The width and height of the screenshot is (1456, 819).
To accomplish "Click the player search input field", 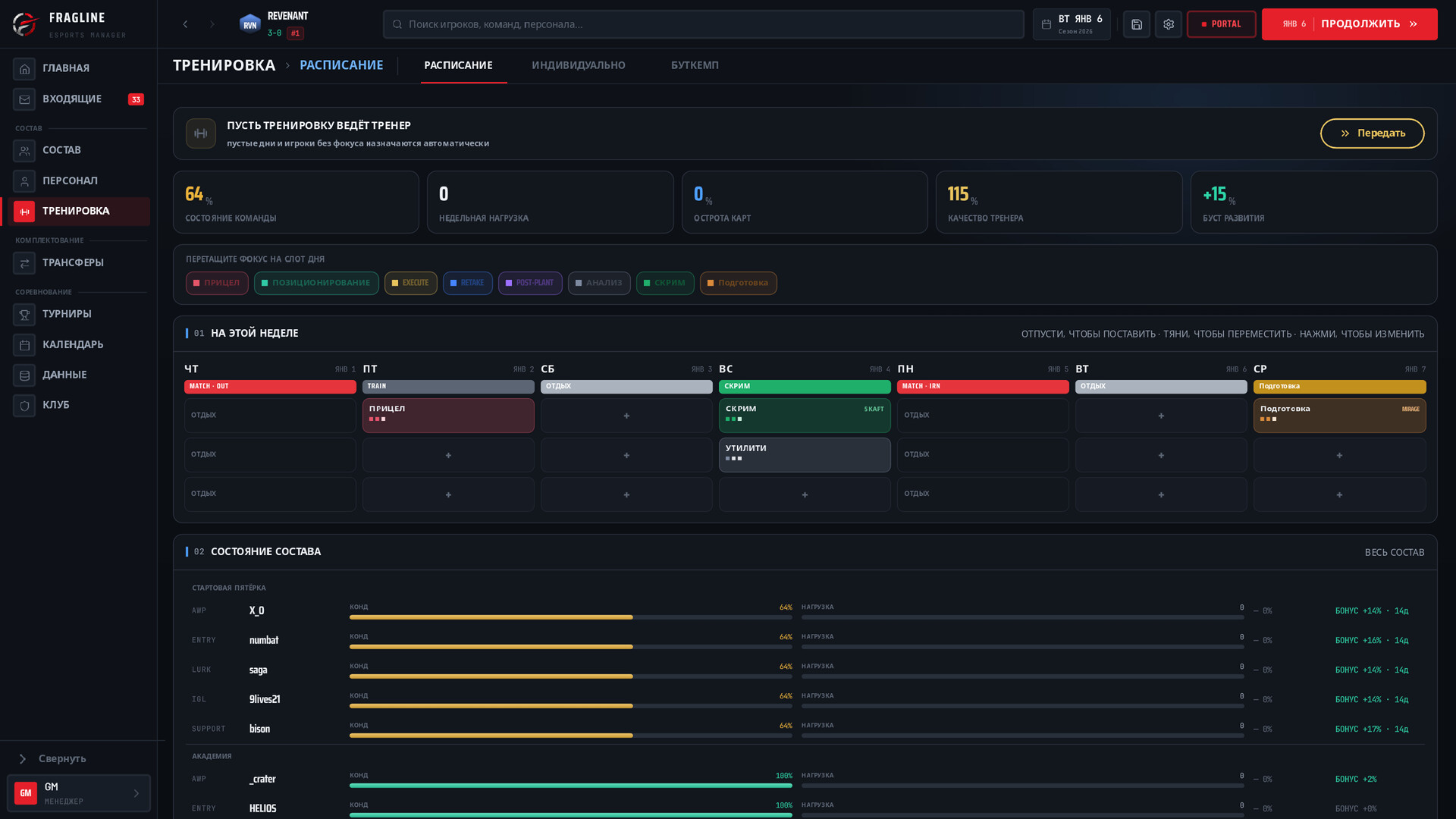I will [x=703, y=24].
